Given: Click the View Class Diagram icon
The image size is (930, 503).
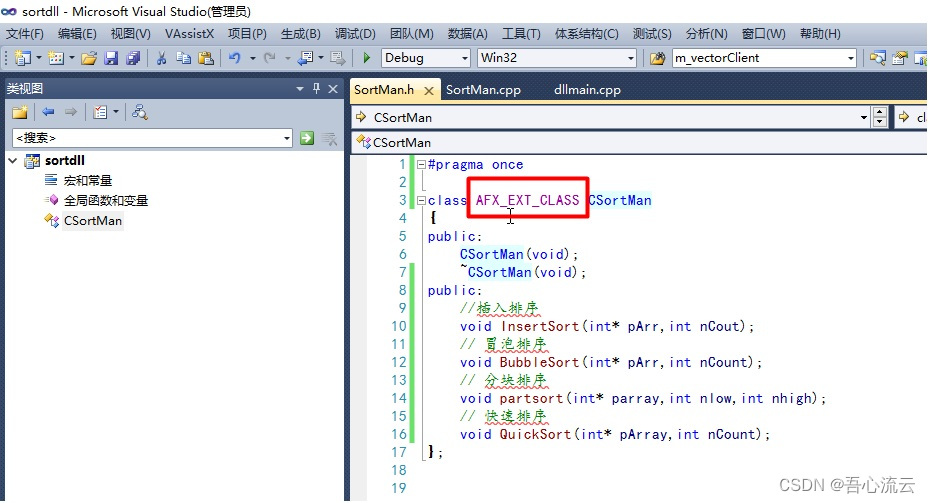Looking at the screenshot, I should coord(140,112).
